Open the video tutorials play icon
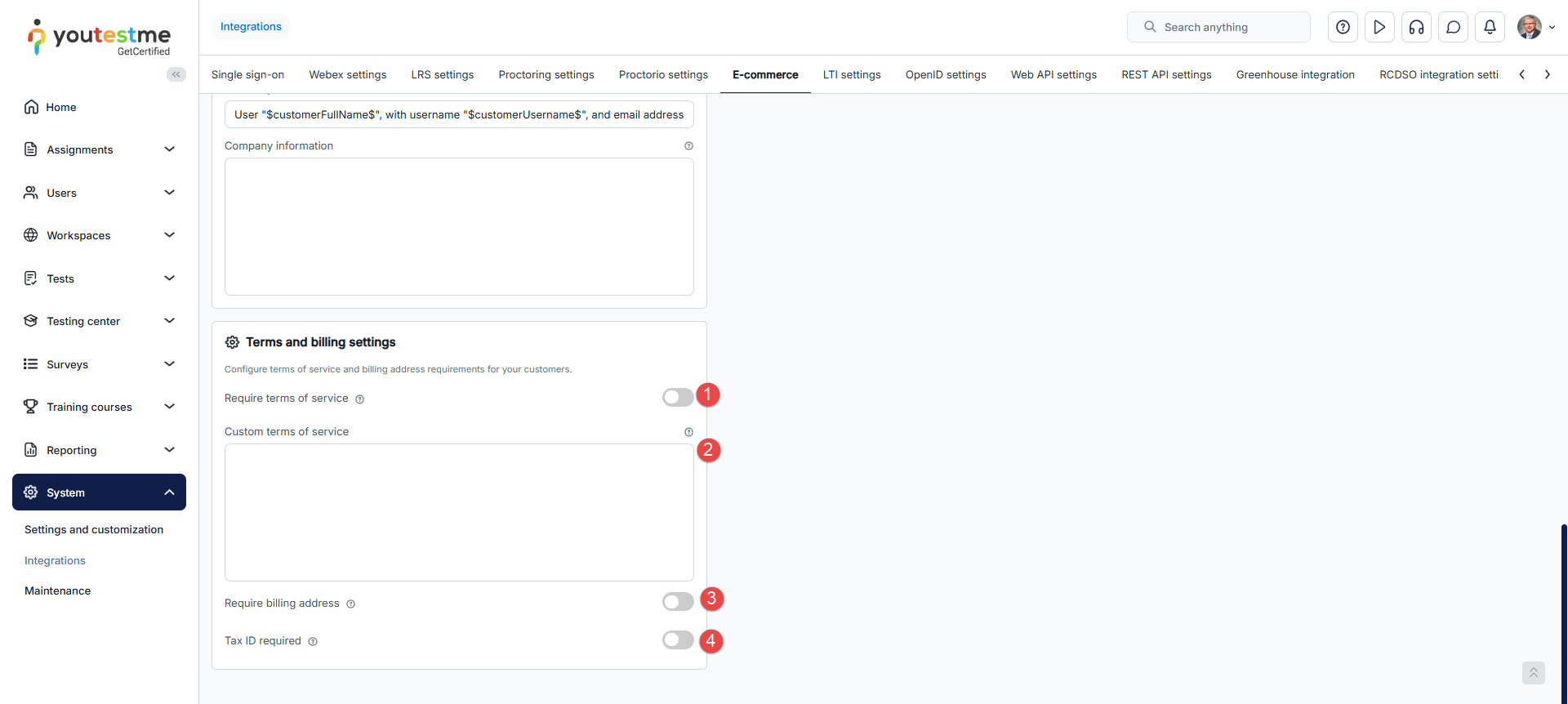Viewport: 1568px width, 704px height. point(1379,27)
